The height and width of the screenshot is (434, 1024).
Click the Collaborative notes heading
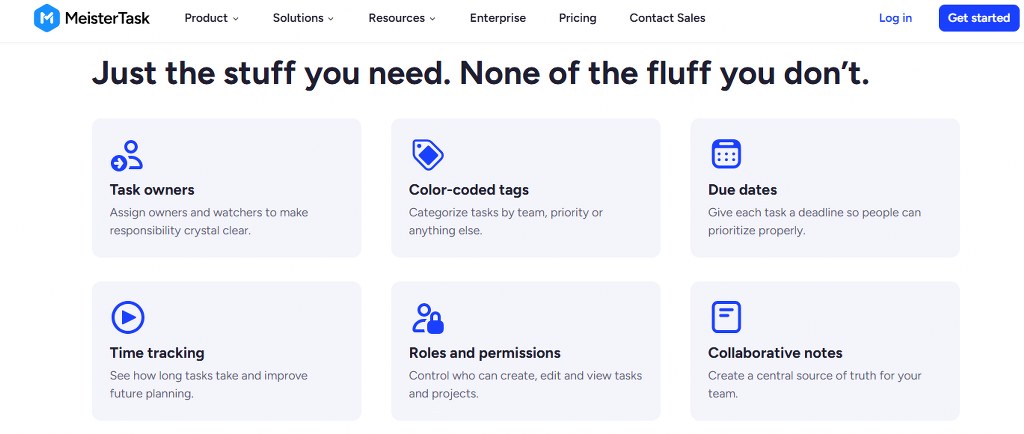point(775,353)
